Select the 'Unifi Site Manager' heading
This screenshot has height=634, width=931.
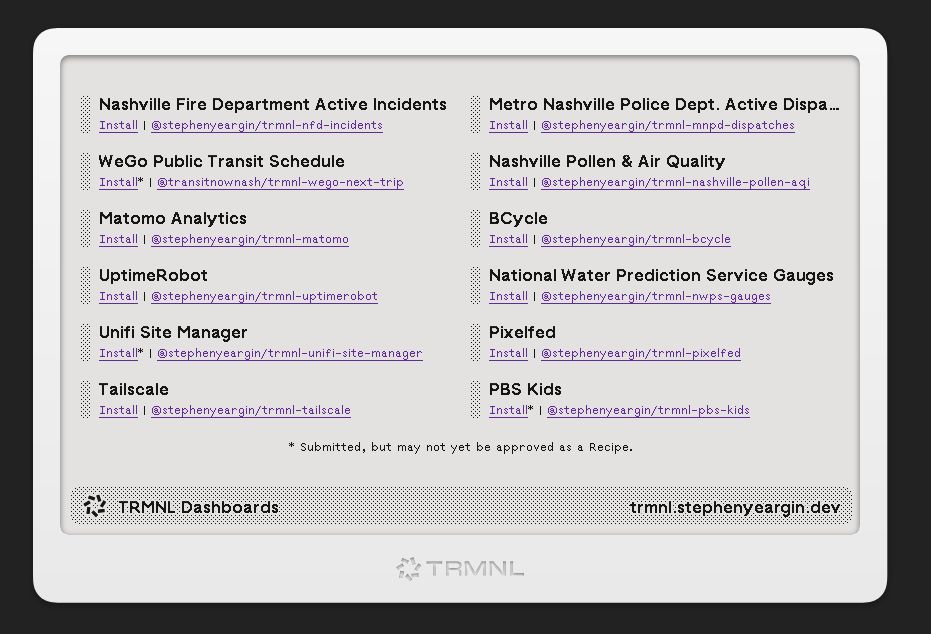click(x=173, y=332)
